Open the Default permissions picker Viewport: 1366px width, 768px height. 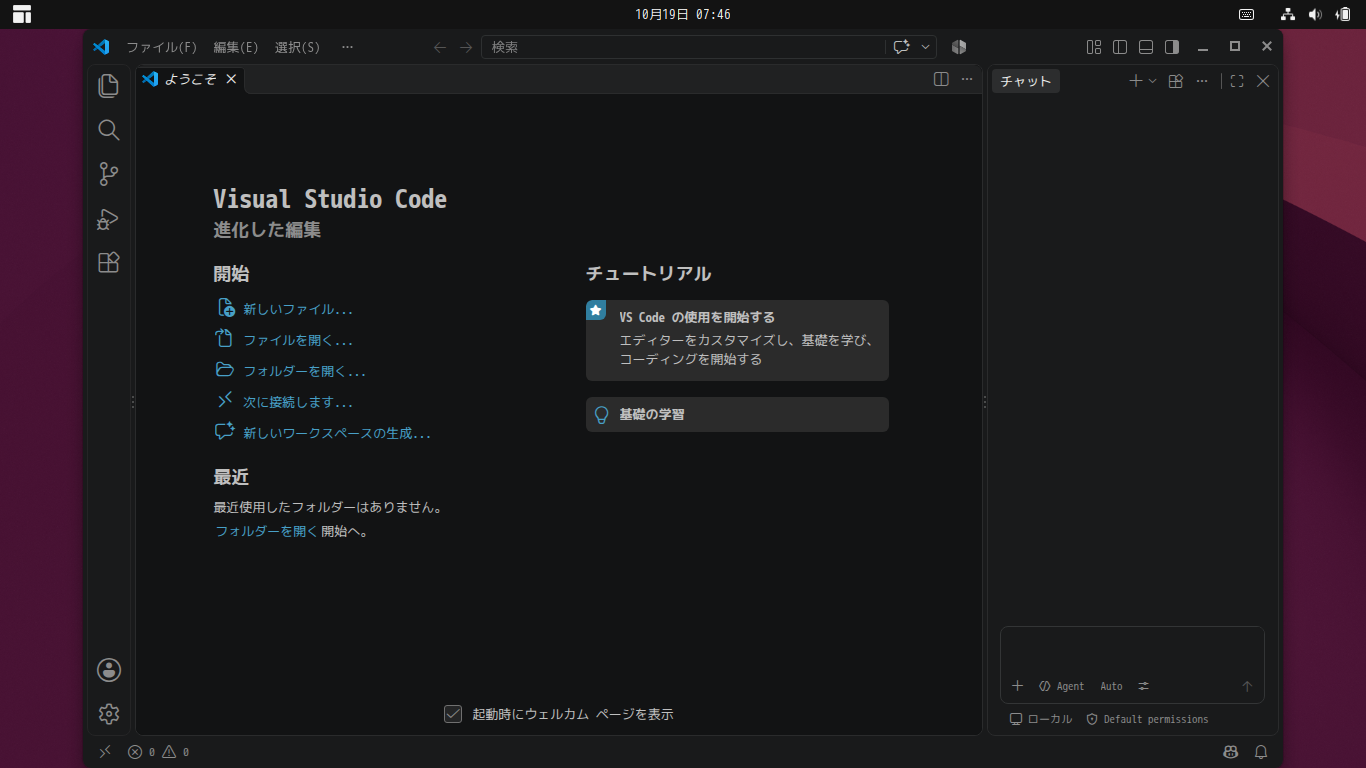[1147, 719]
